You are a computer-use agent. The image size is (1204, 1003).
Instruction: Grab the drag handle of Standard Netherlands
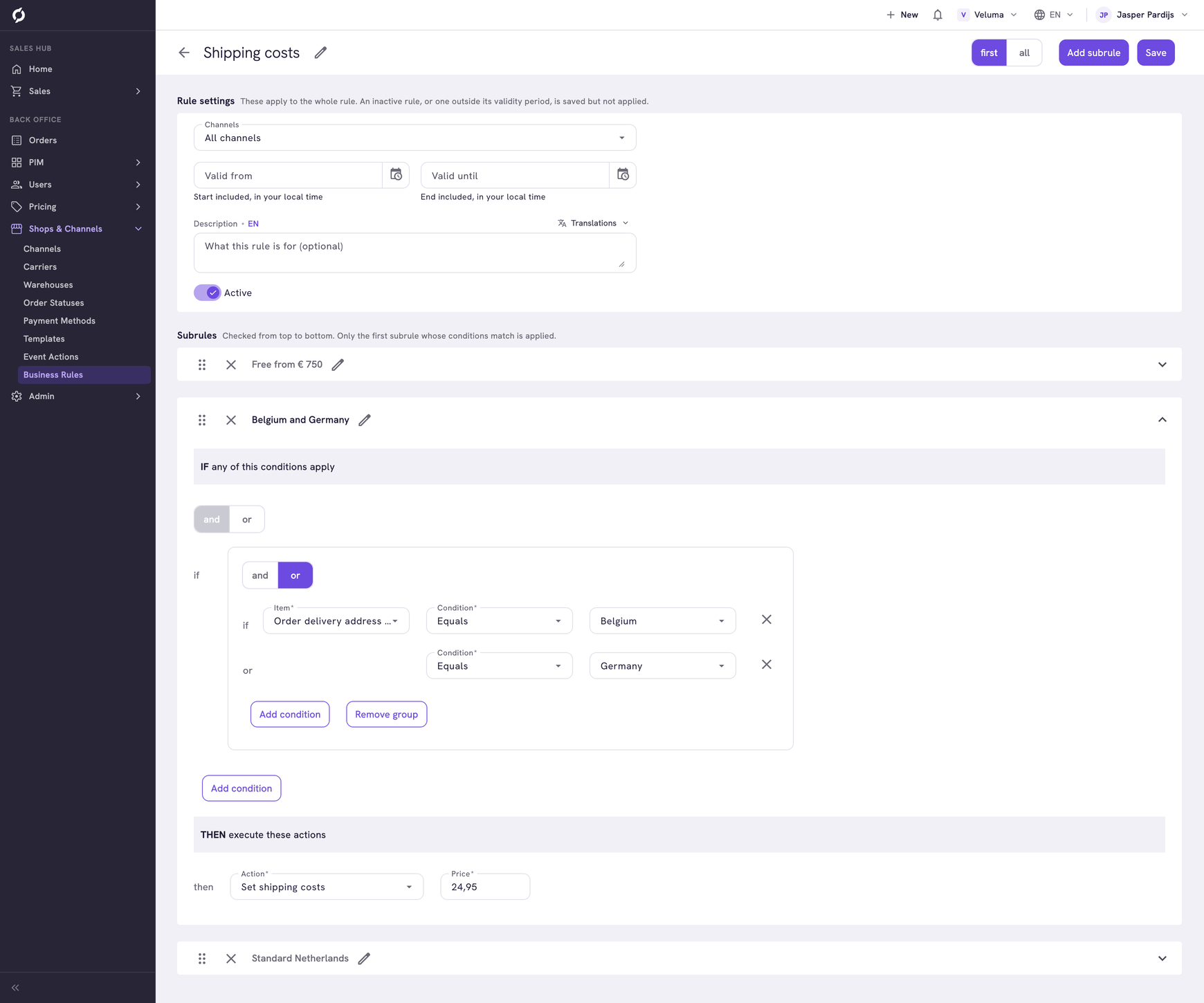pos(202,959)
